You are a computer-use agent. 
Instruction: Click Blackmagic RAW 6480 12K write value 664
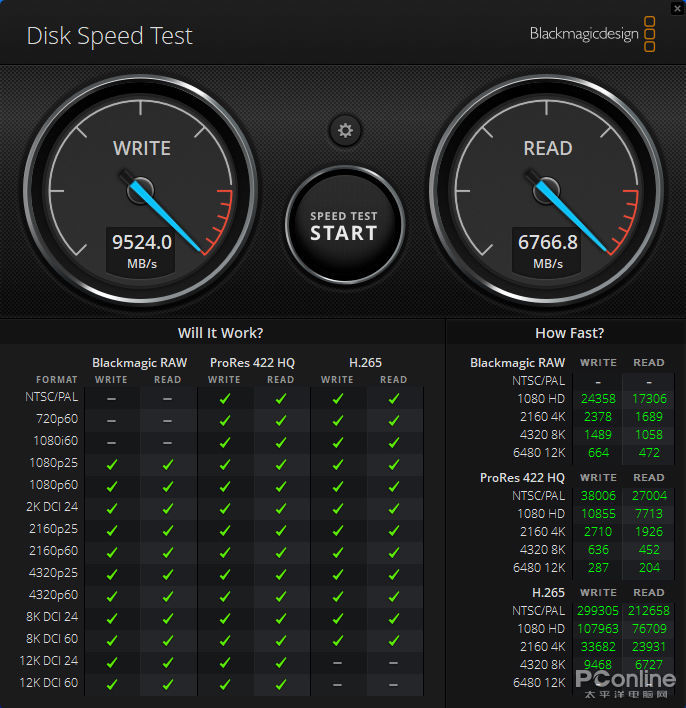tap(598, 453)
